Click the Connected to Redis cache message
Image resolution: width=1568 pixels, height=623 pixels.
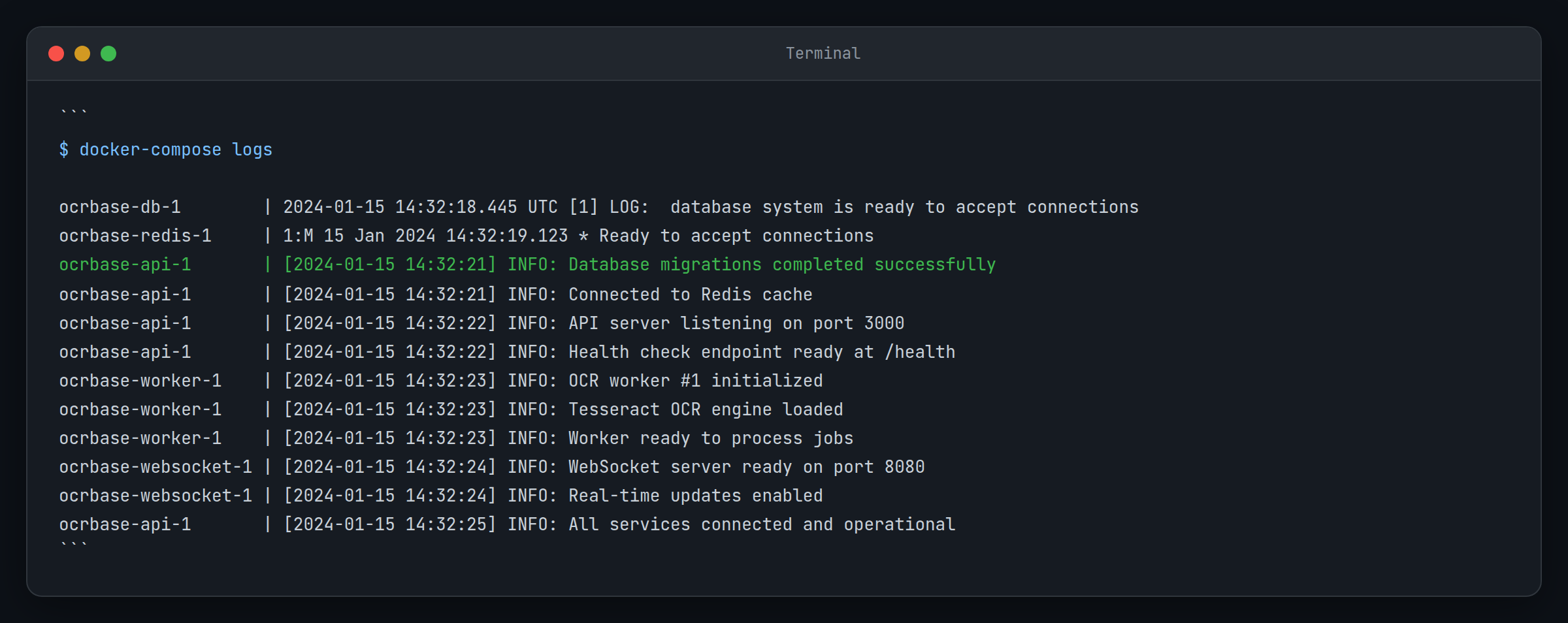pyautogui.click(x=691, y=295)
